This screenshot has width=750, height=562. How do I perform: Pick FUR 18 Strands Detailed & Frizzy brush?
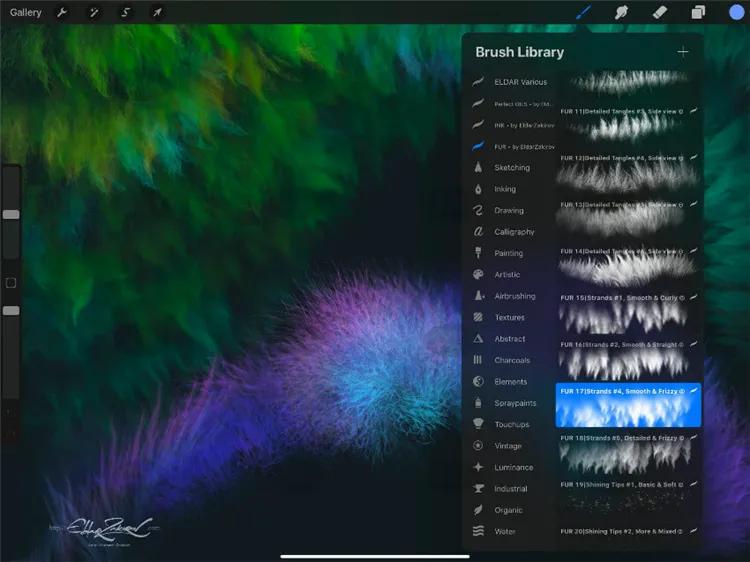click(x=628, y=454)
